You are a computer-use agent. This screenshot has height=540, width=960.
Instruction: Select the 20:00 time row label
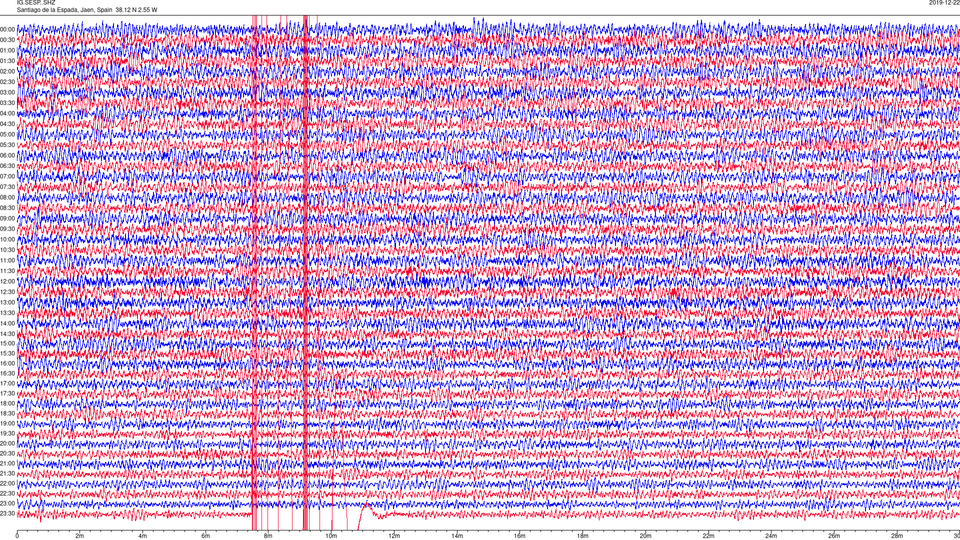pyautogui.click(x=8, y=443)
